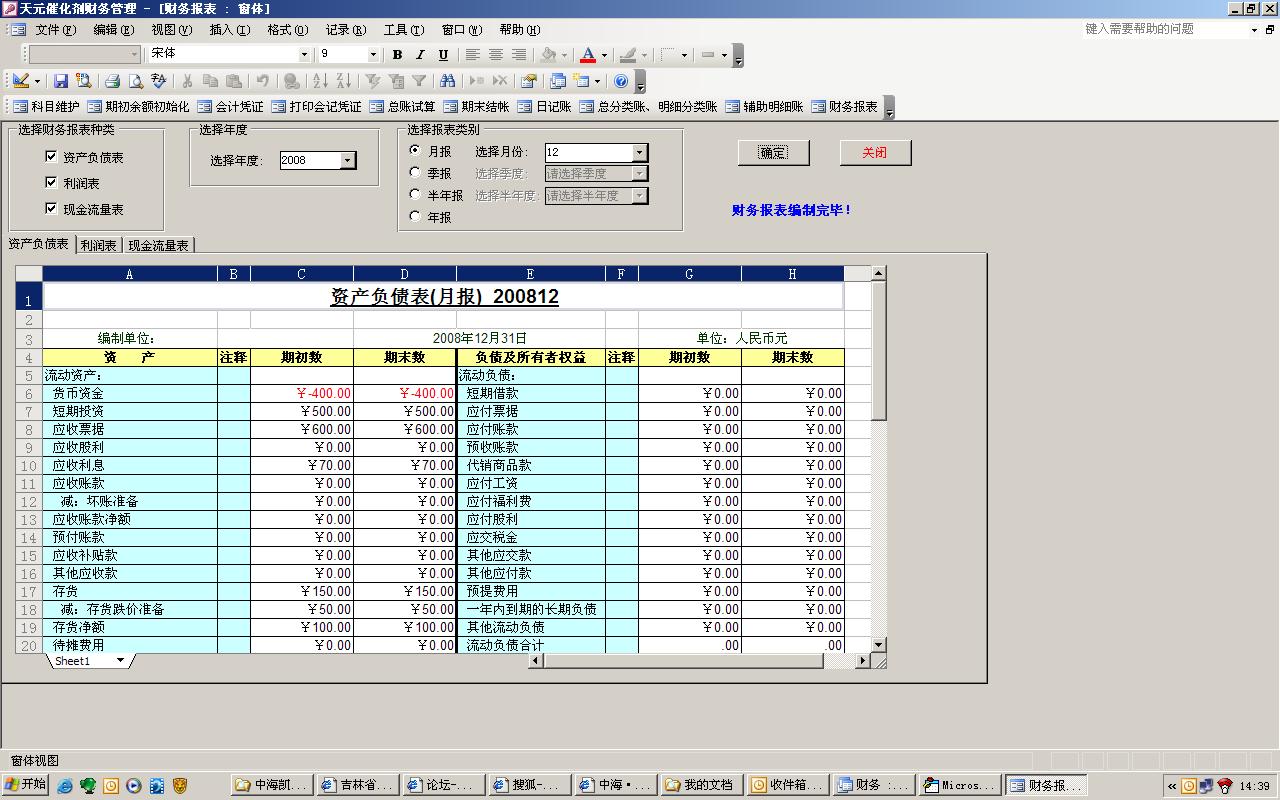The height and width of the screenshot is (800, 1280).
Task: Click the copy icon
Action: coord(210,81)
